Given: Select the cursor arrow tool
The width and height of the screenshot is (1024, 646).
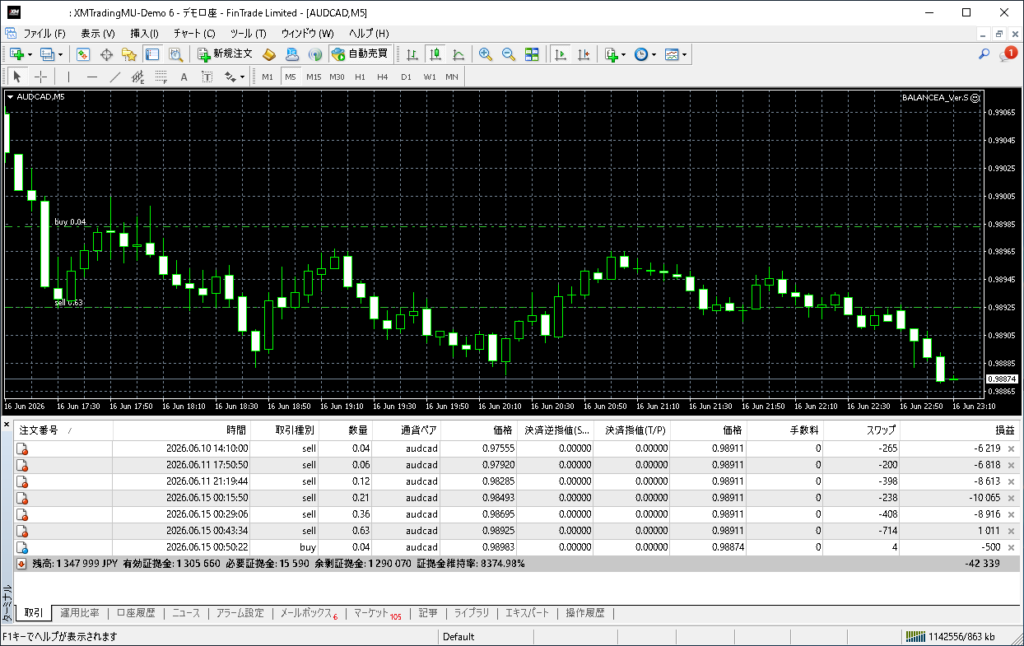Looking at the screenshot, I should pyautogui.click(x=17, y=76).
